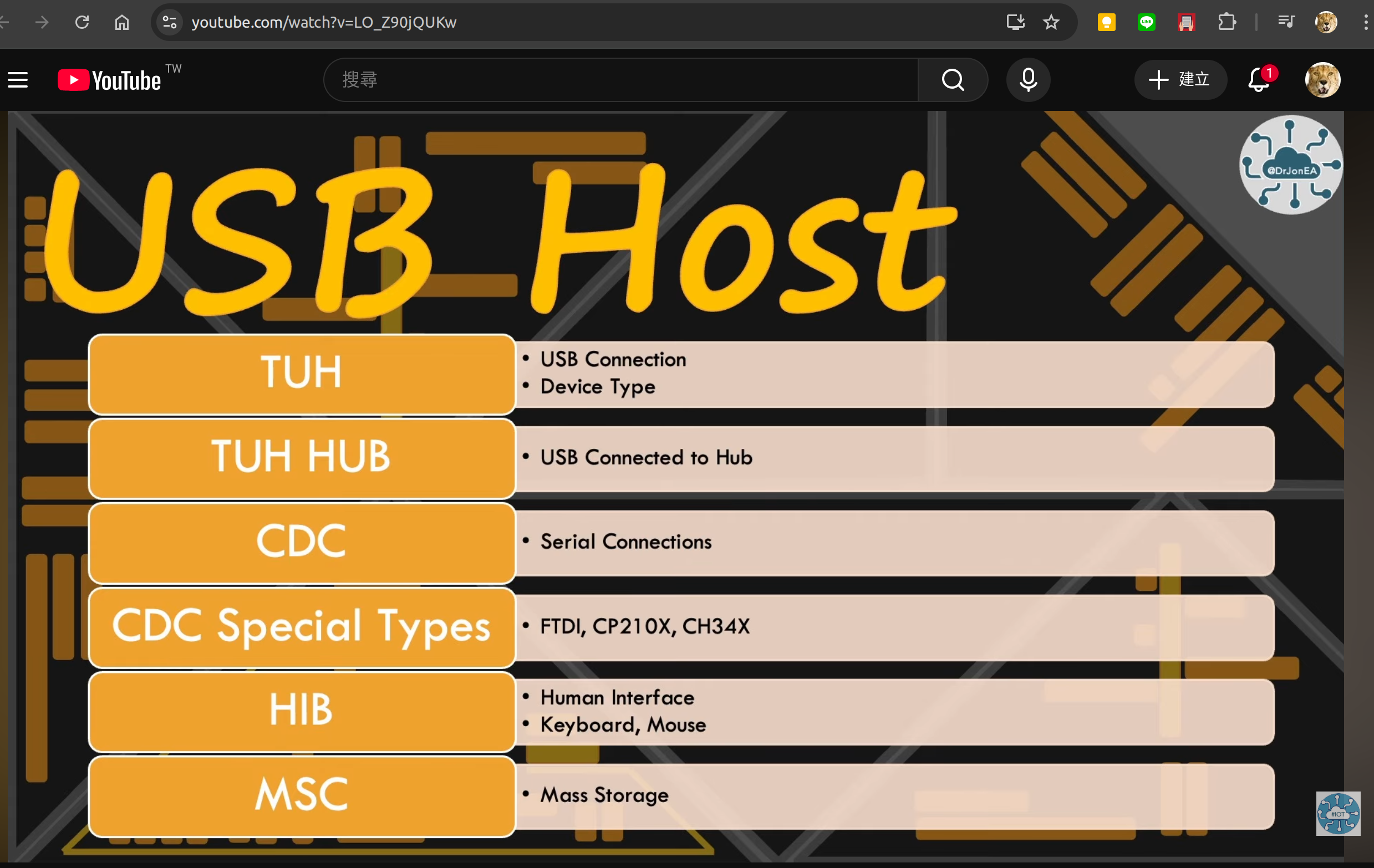Click the YouTube logo to go home
The height and width of the screenshot is (868, 1374).
point(110,80)
